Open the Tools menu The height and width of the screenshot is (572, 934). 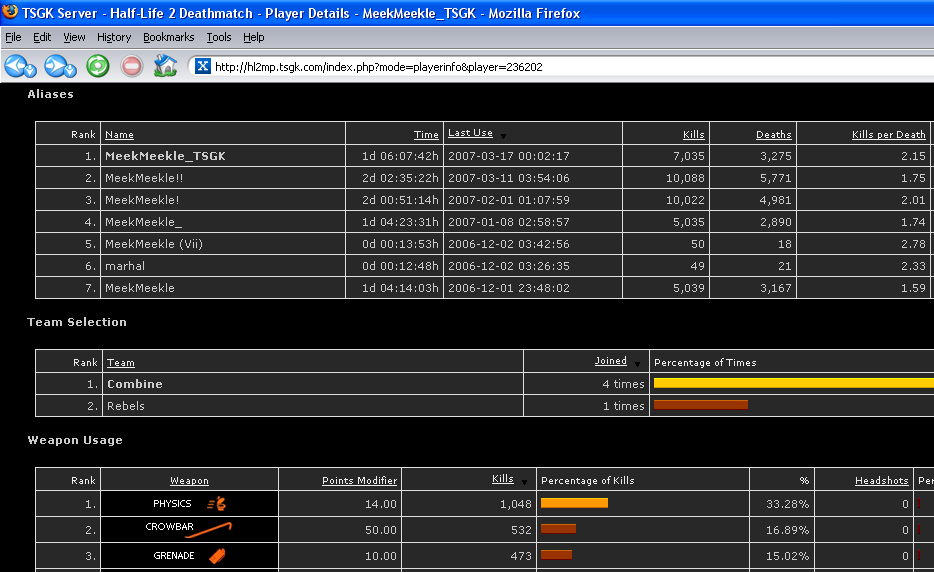click(x=218, y=37)
